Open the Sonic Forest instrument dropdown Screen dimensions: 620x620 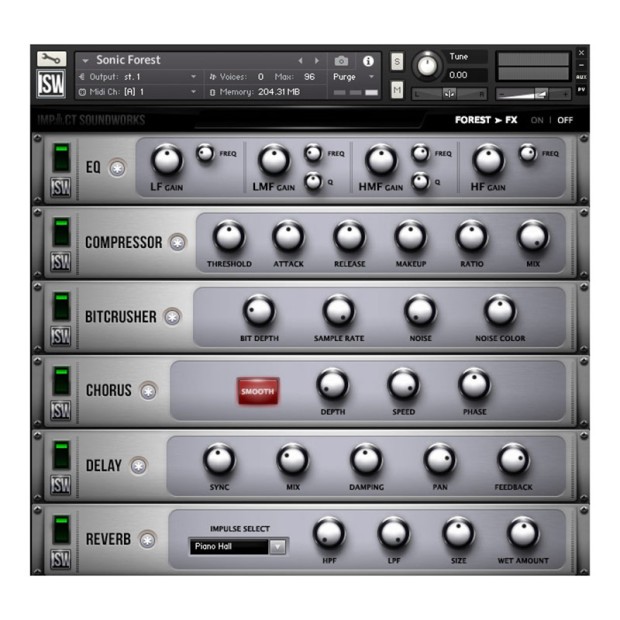click(x=85, y=61)
